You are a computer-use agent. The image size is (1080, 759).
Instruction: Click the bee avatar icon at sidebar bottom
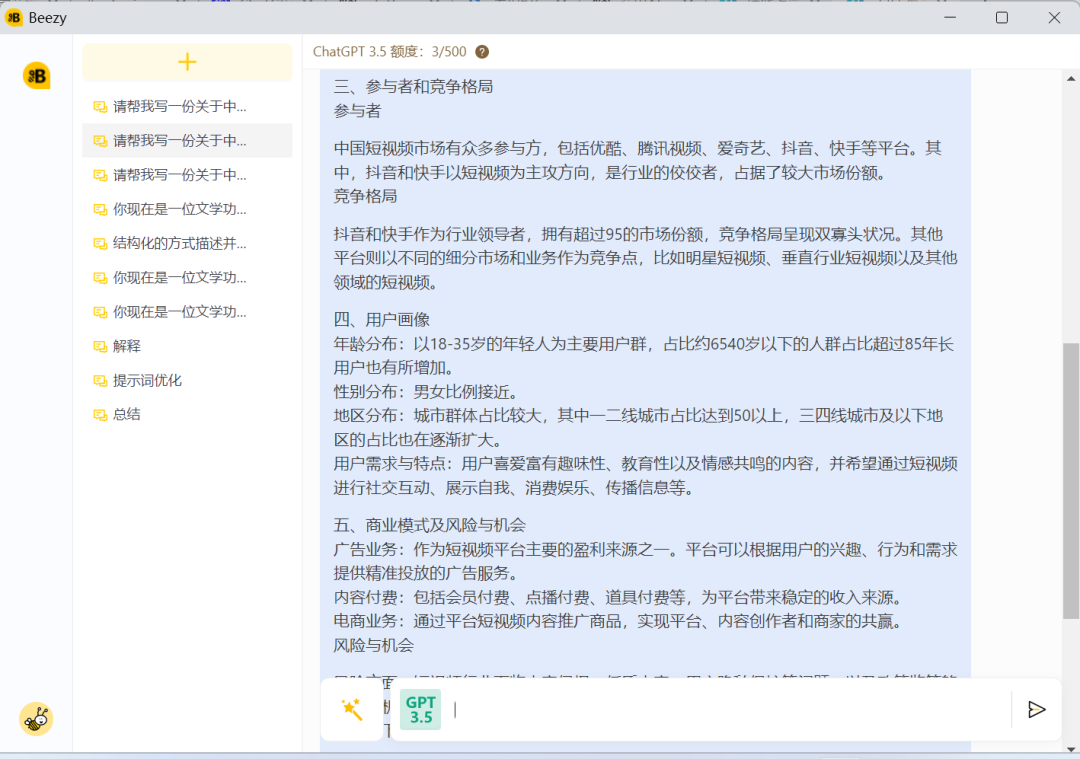36,719
